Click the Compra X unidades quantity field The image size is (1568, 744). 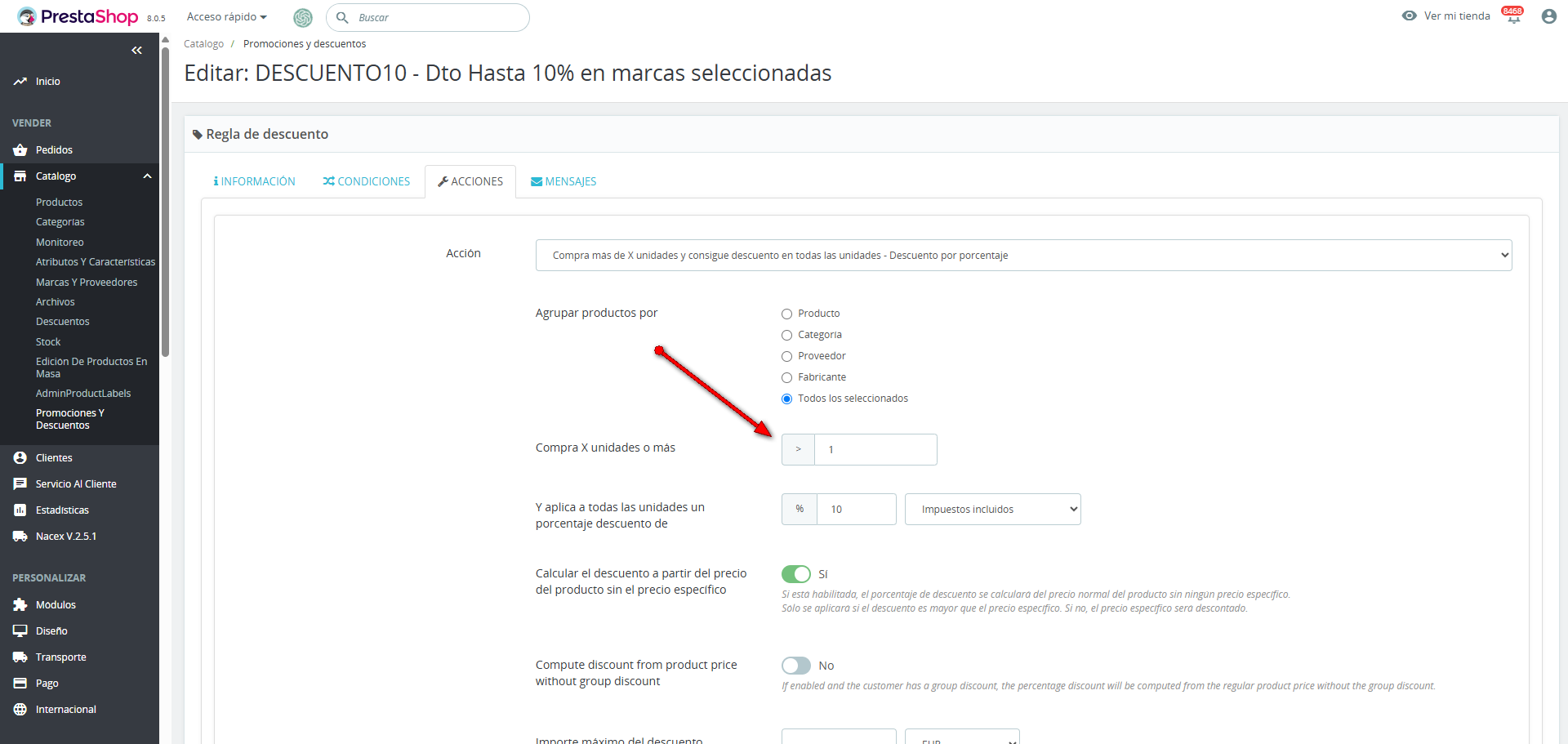click(x=875, y=450)
